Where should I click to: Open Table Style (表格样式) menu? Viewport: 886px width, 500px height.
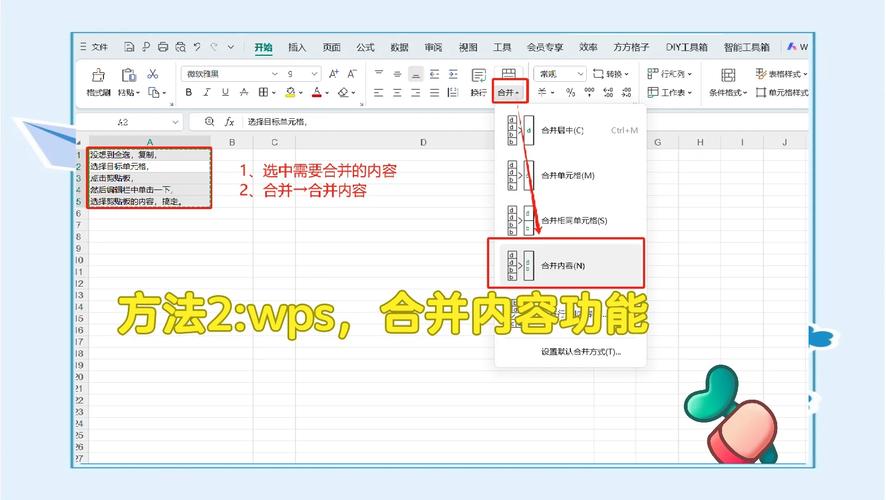(781, 74)
